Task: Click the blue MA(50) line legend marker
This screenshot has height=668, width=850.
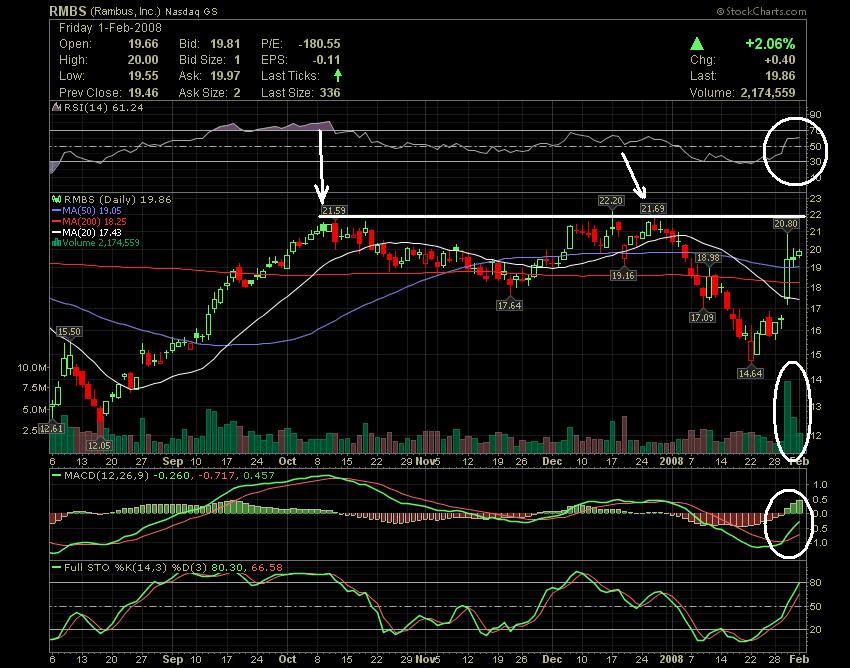Action: pos(56,210)
